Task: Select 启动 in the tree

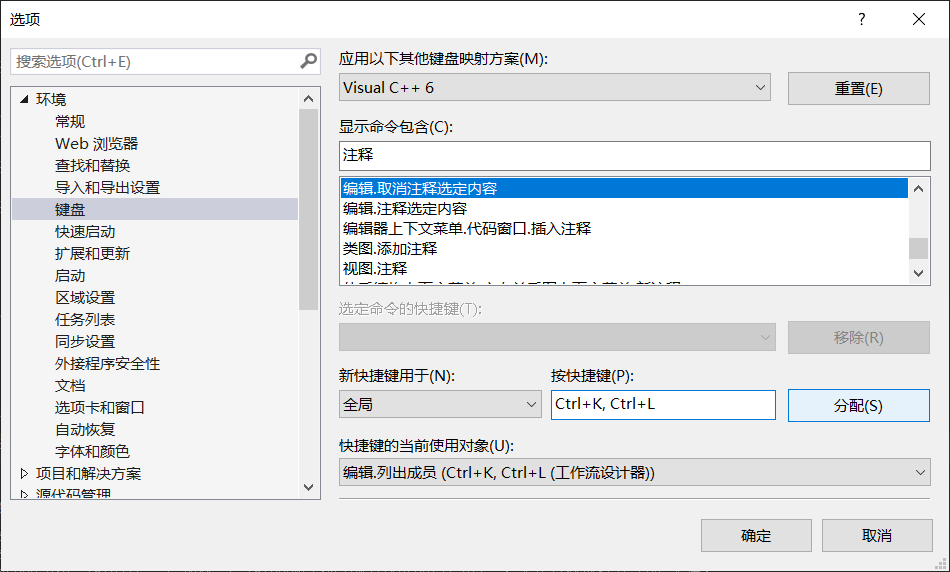Action: [70, 275]
